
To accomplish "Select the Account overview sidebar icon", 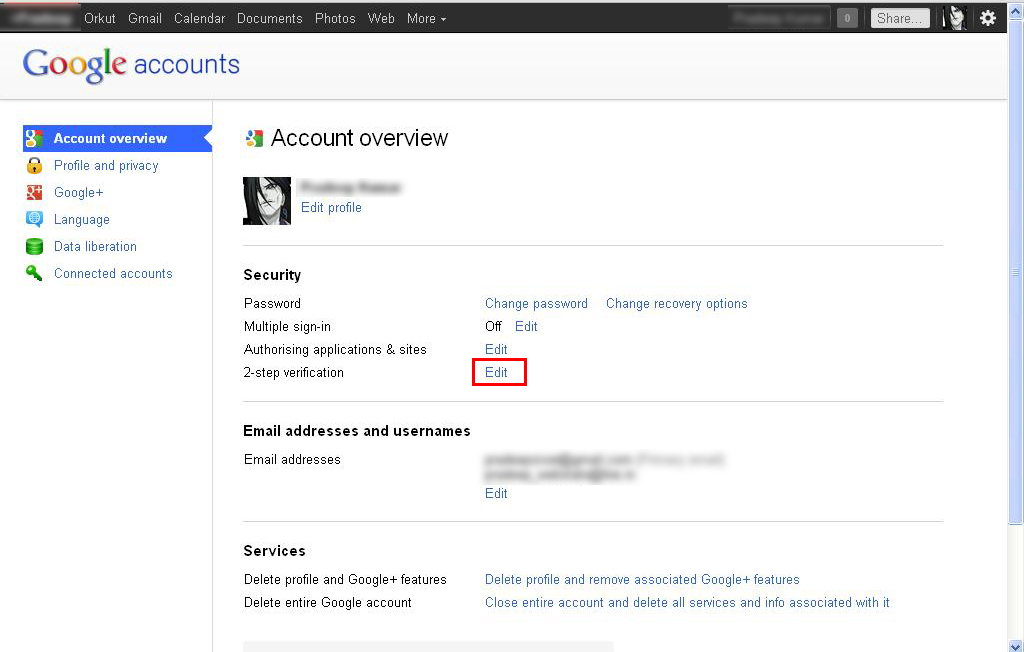I will pos(35,138).
